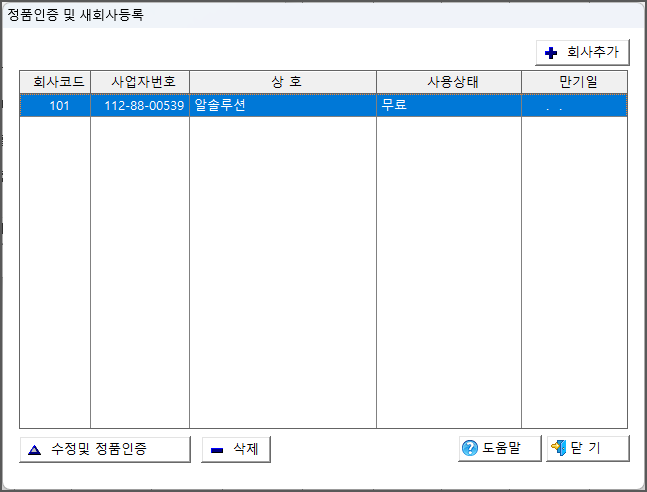
Task: Click the 무료 status cell
Action: 449,106
